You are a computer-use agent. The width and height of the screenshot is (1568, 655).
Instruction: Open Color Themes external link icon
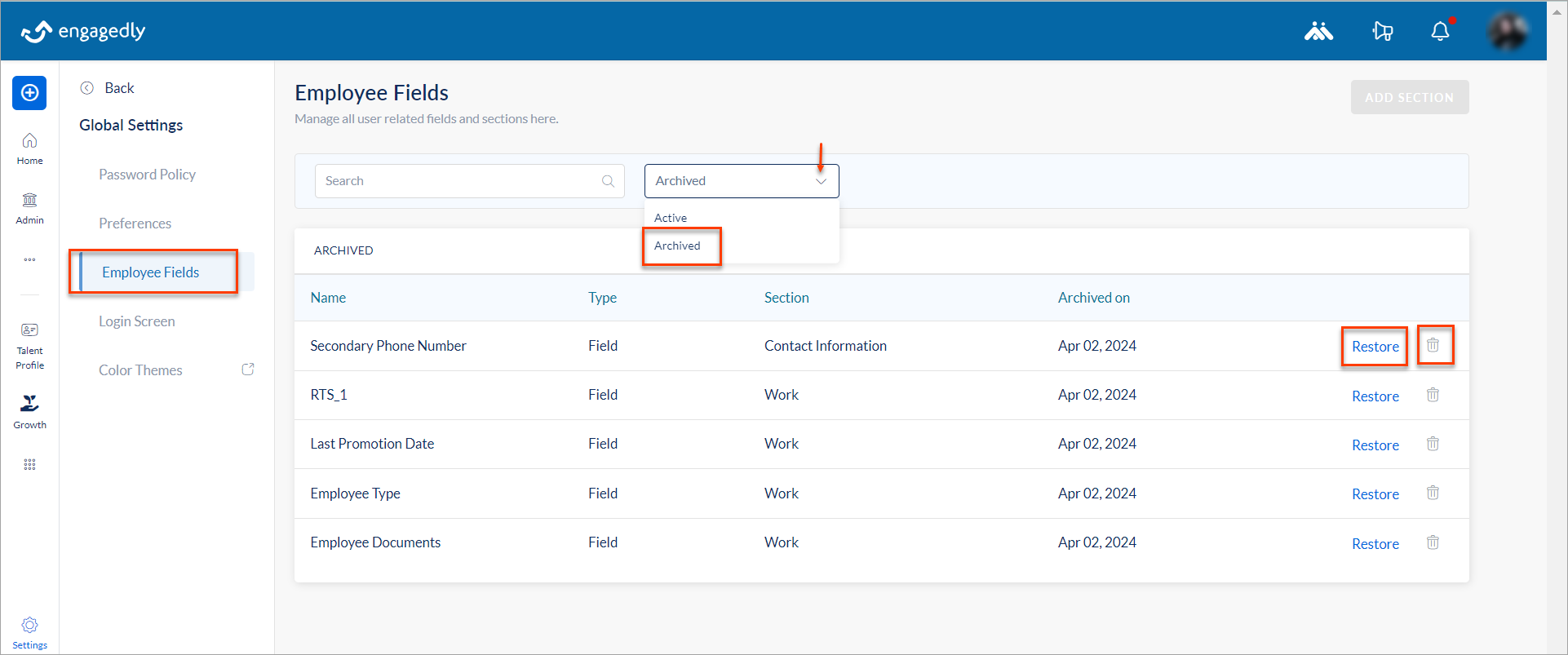click(x=248, y=370)
